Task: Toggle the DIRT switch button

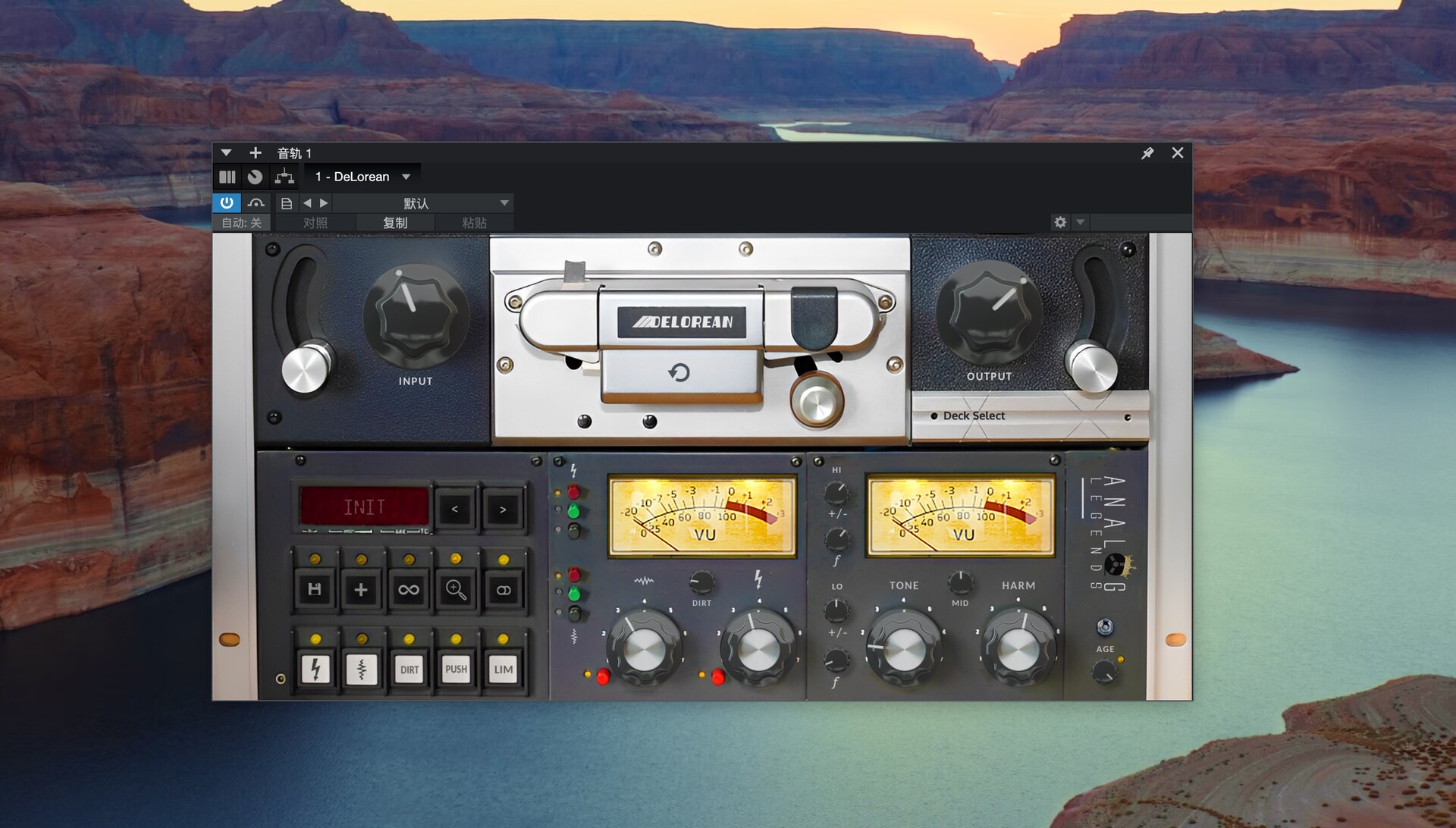Action: click(409, 669)
